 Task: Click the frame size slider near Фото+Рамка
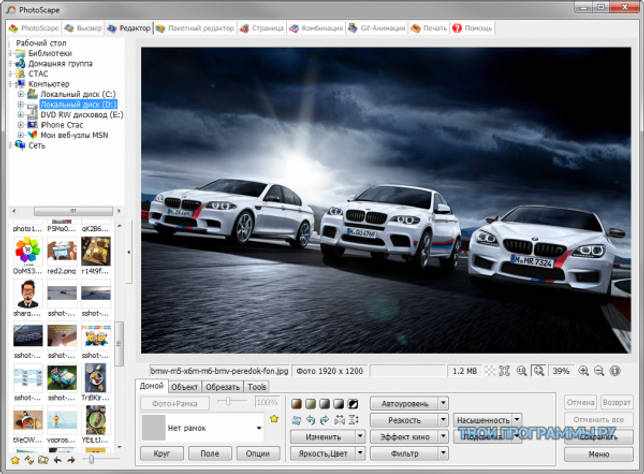coord(228,401)
